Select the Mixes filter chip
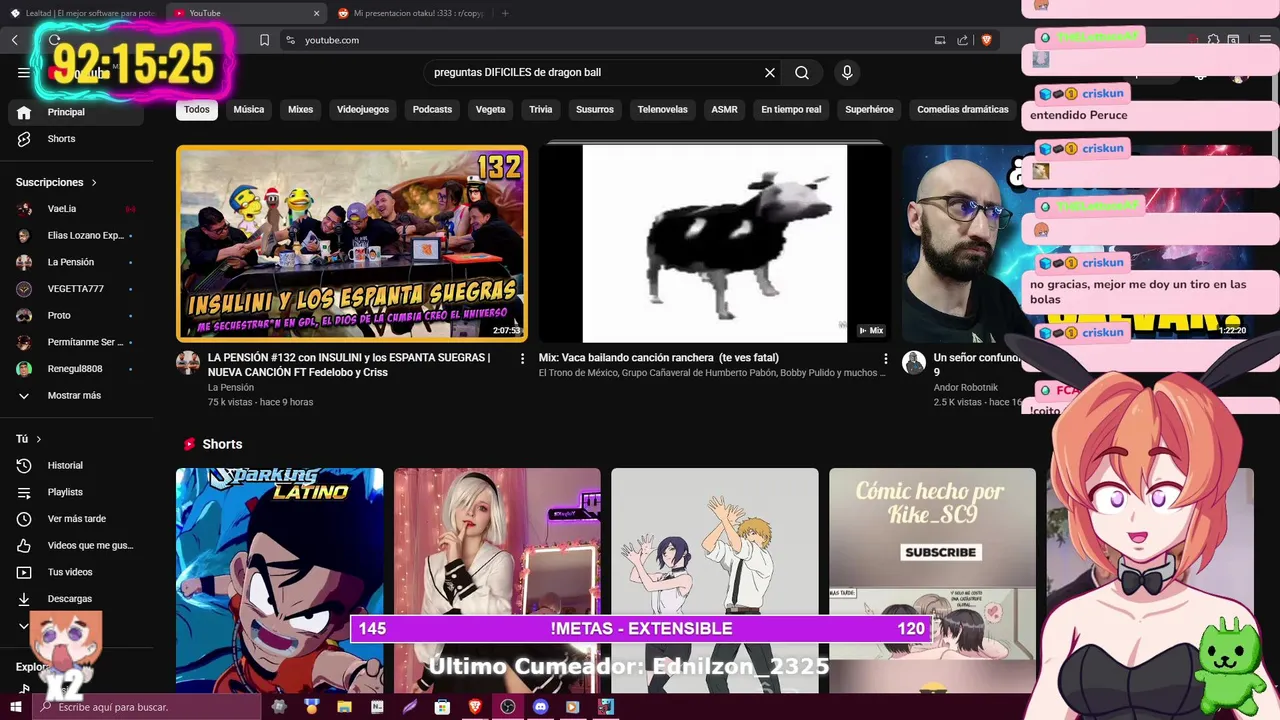Screen dimensions: 1280x720 coord(301,109)
